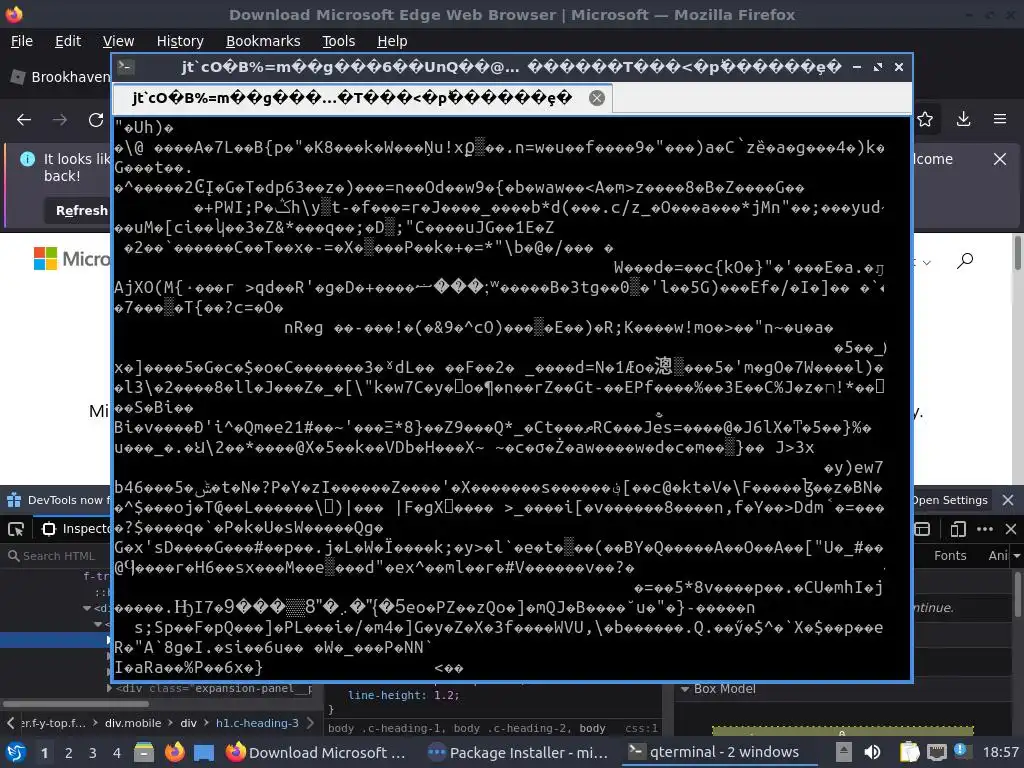Open the clipboard manager tray icon
1024x768 pixels.
pos(908,752)
